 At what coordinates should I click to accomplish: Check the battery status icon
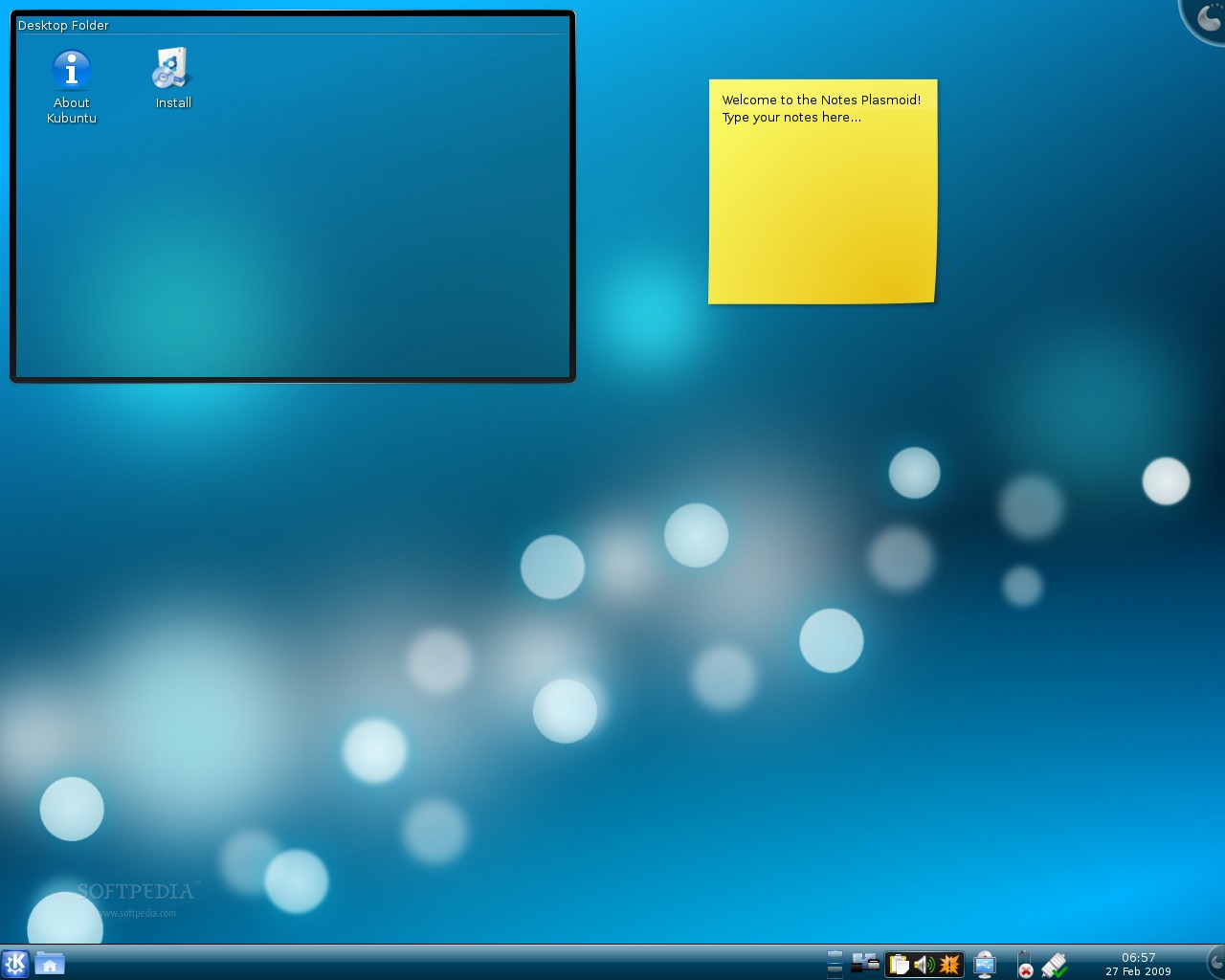pyautogui.click(x=1025, y=965)
